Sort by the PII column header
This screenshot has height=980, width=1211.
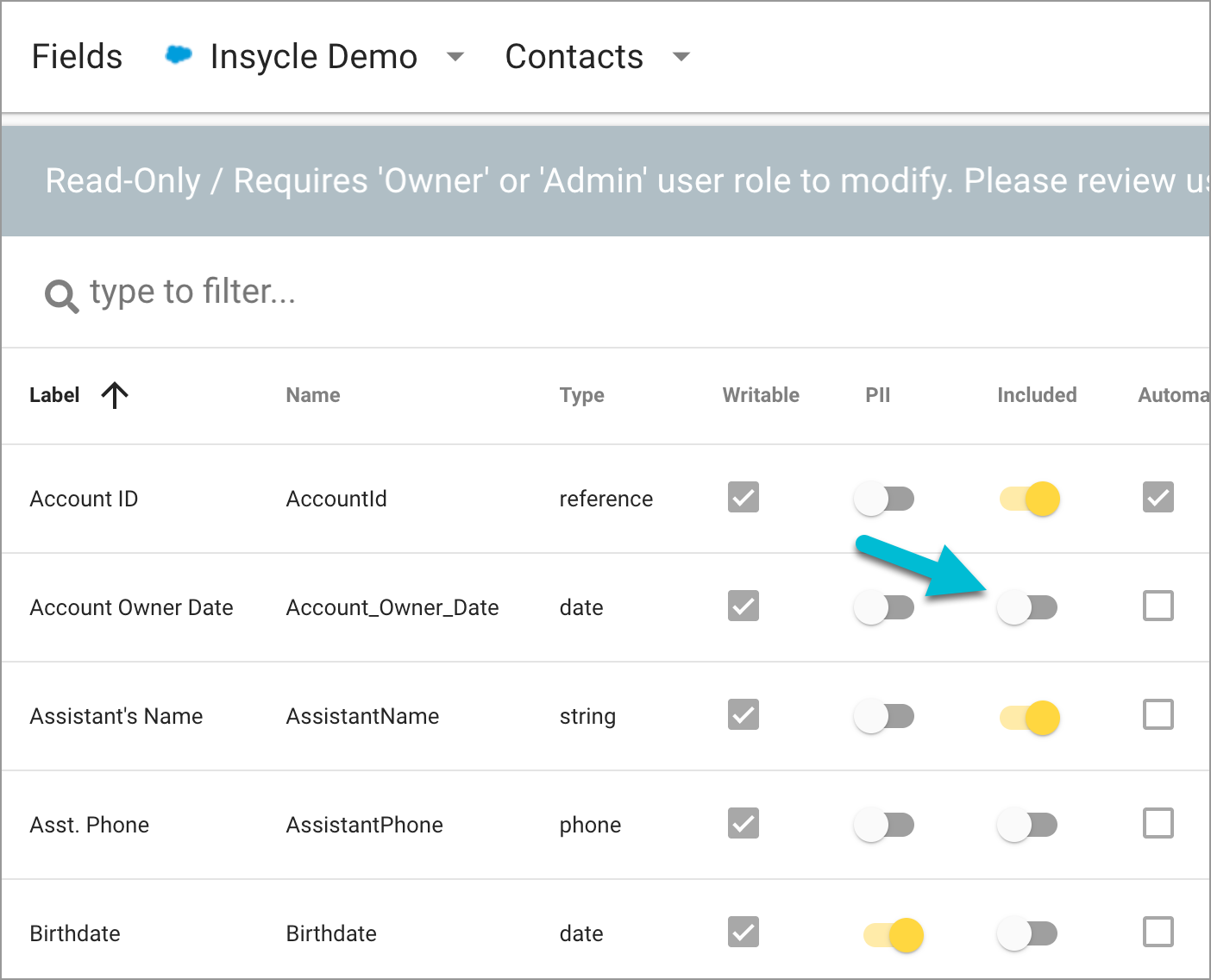pos(878,395)
